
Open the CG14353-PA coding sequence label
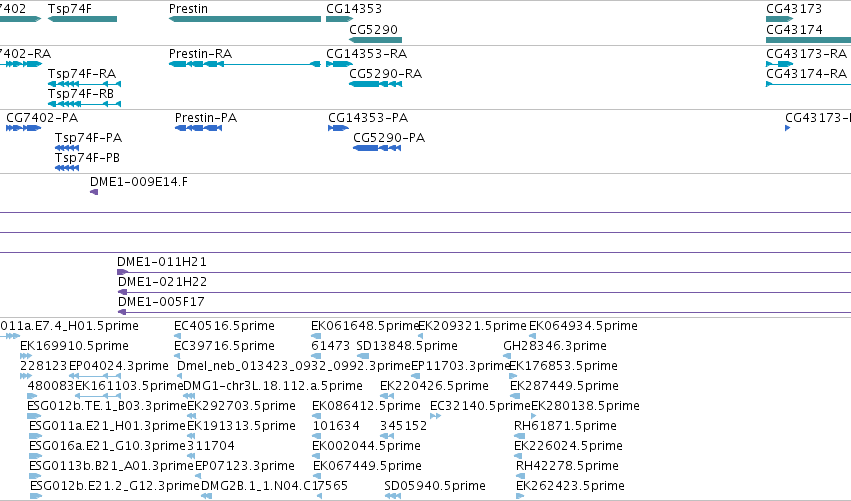tap(368, 118)
